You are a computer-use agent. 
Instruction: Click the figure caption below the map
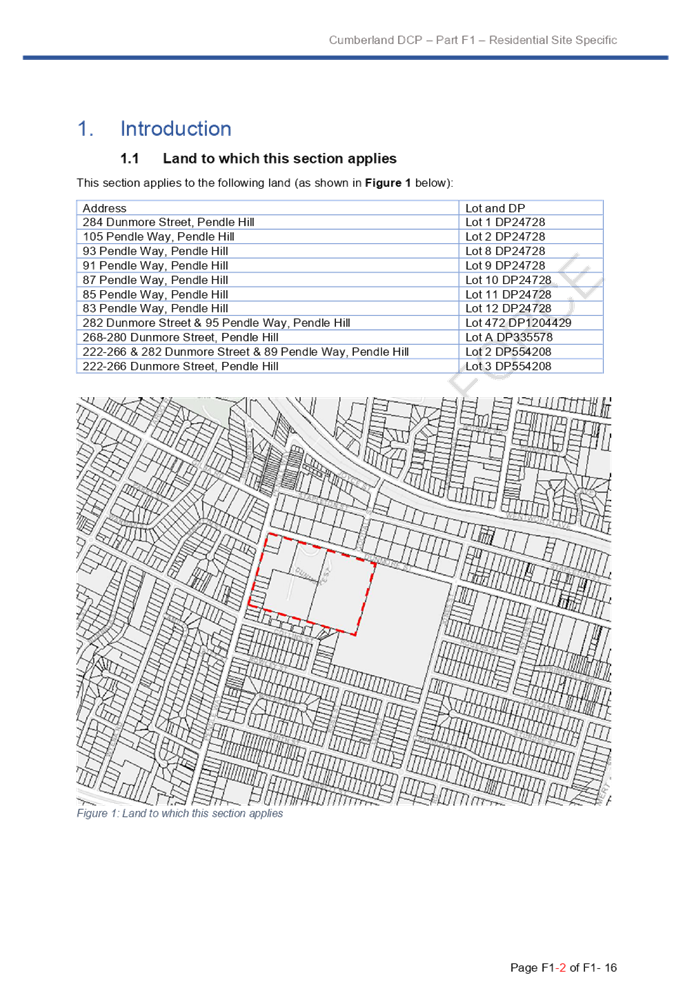180,814
